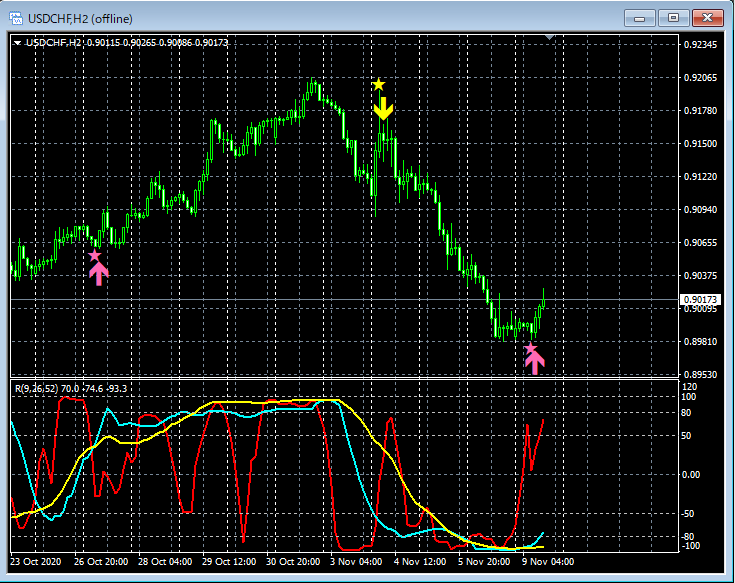Click the 0.90655 price scale label
The height and width of the screenshot is (583, 735).
pos(700,243)
